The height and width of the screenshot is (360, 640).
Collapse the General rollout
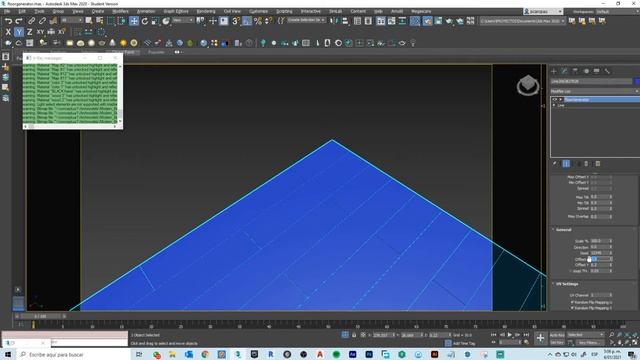tap(563, 230)
